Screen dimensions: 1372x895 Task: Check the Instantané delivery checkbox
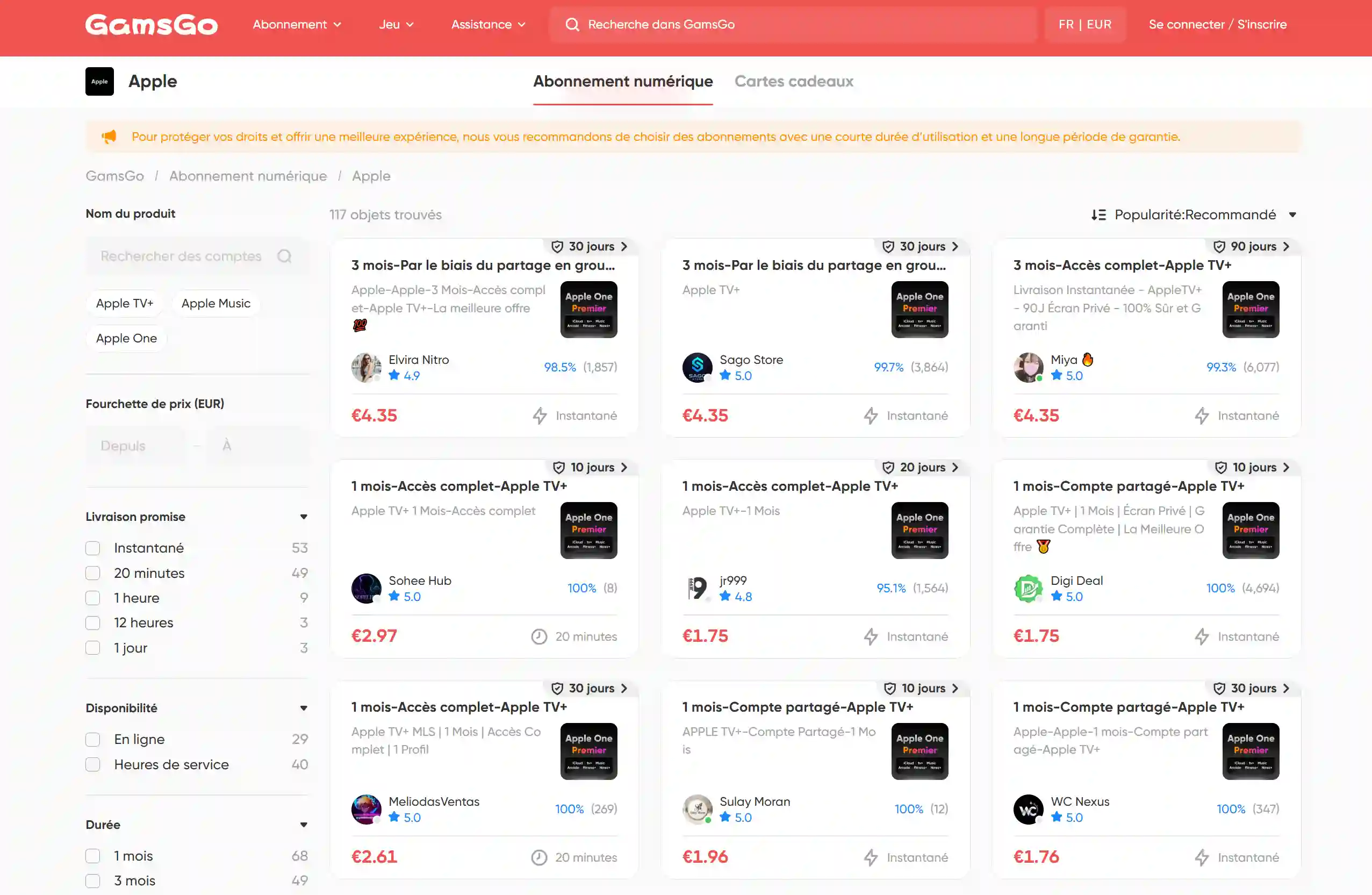(x=93, y=548)
